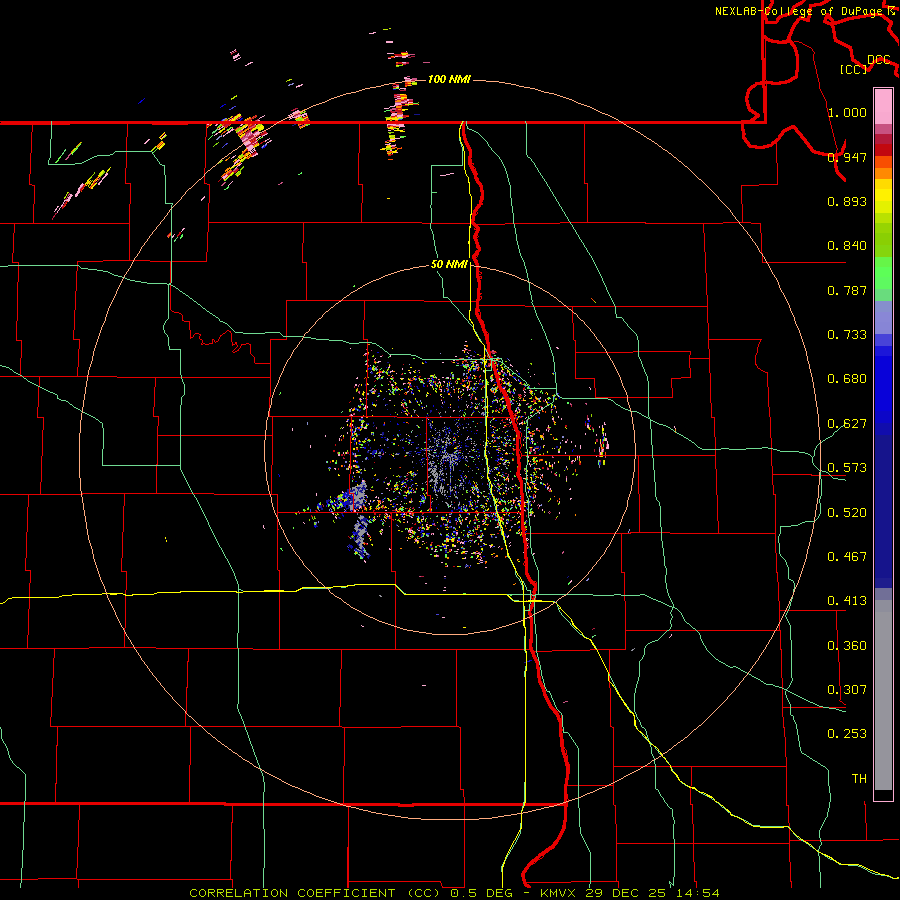The width and height of the screenshot is (900, 900).
Task: Select the 0.253 scale value
Action: point(847,733)
